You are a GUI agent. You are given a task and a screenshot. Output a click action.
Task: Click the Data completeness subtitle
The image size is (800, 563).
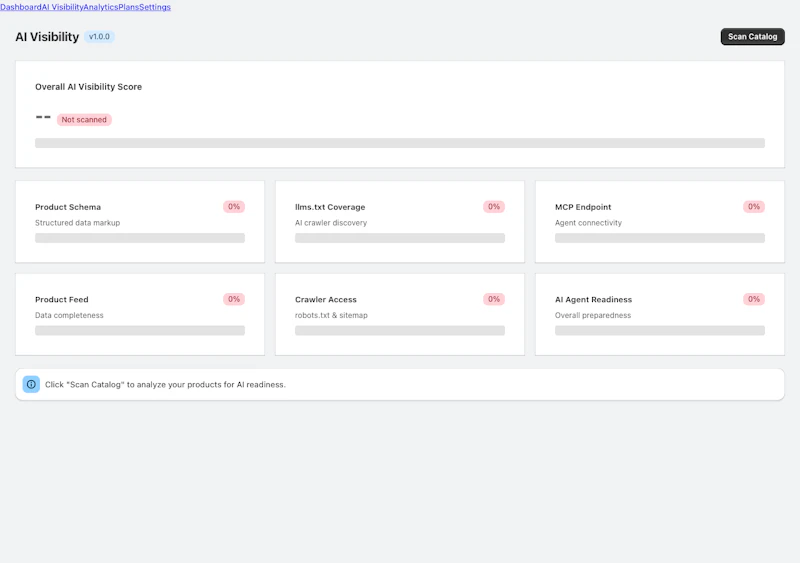coord(69,315)
